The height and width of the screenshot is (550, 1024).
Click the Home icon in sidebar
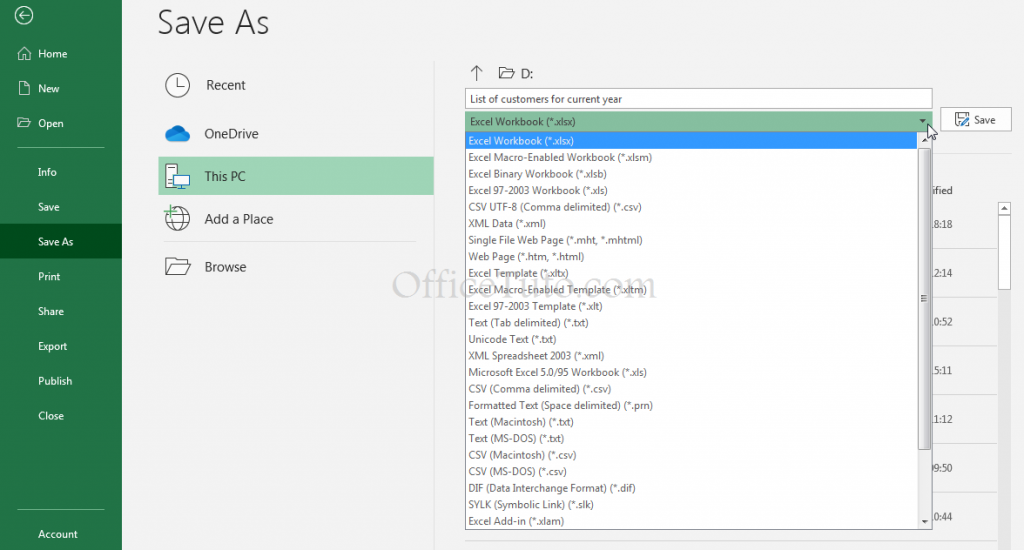(24, 54)
